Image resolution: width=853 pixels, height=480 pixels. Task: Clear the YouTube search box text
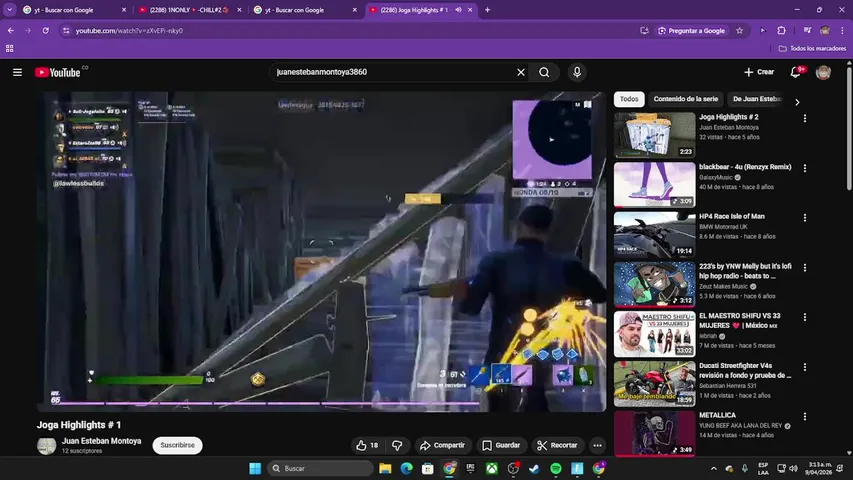[x=521, y=72]
